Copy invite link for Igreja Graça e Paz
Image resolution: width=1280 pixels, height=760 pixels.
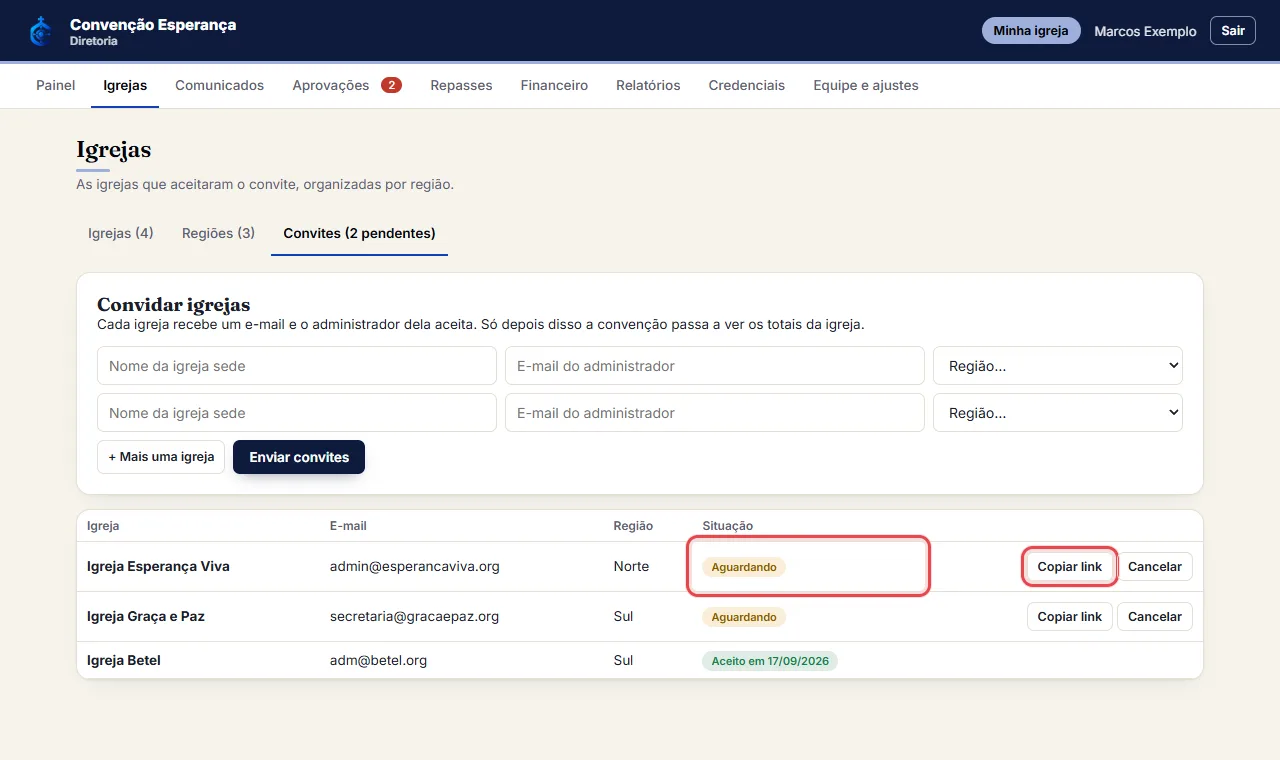pos(1070,617)
